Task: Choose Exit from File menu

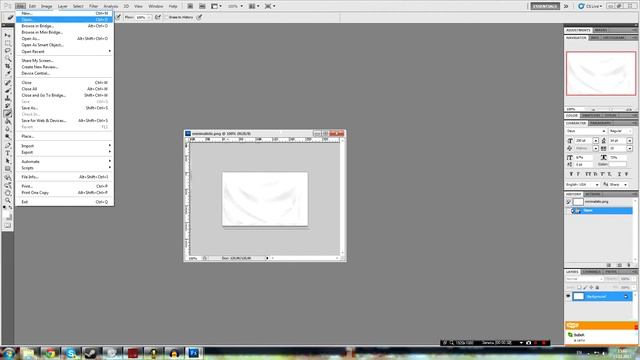Action: pyautogui.click(x=65, y=202)
